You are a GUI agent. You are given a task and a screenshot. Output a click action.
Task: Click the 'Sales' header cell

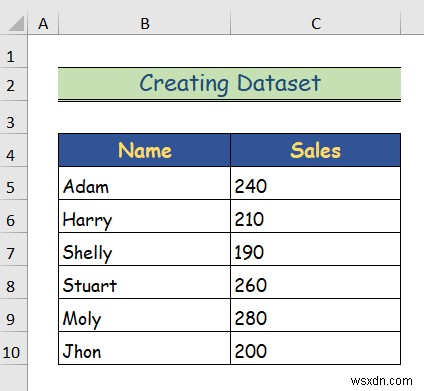coord(316,150)
